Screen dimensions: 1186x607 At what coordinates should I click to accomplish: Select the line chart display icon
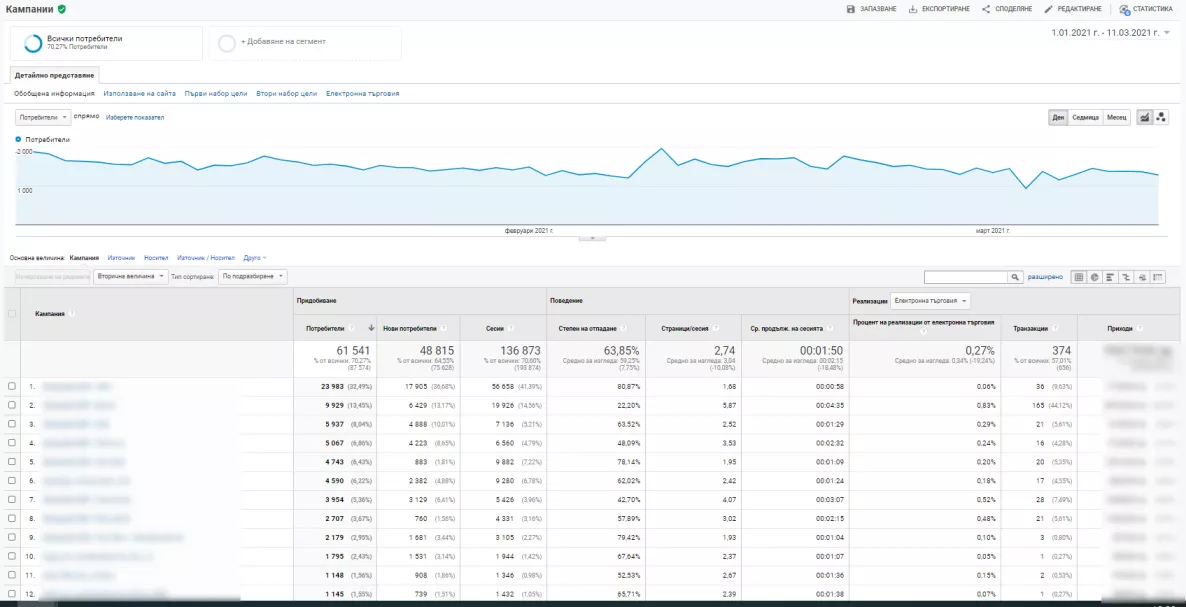click(1144, 117)
